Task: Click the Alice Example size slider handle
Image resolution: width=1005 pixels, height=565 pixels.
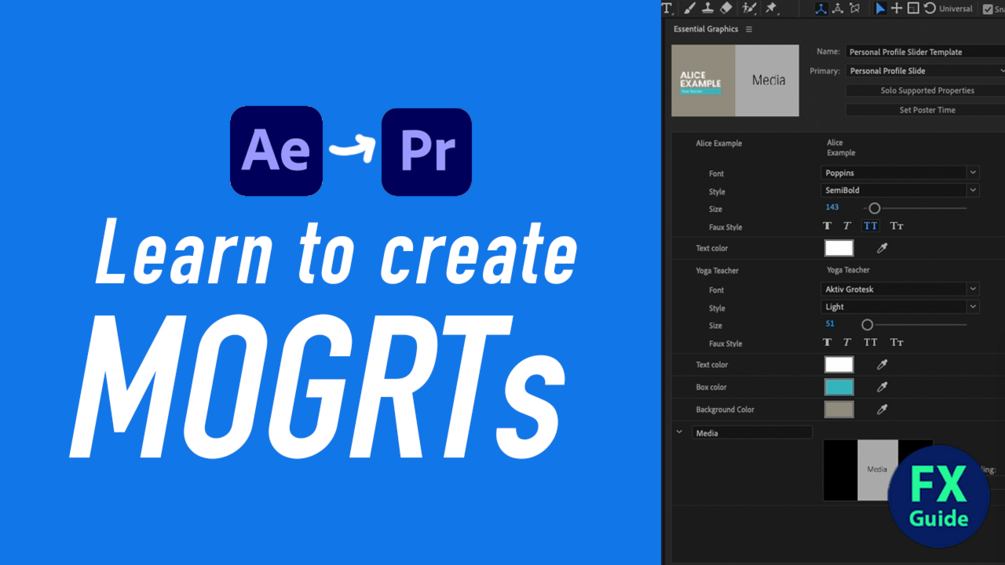Action: coord(874,208)
